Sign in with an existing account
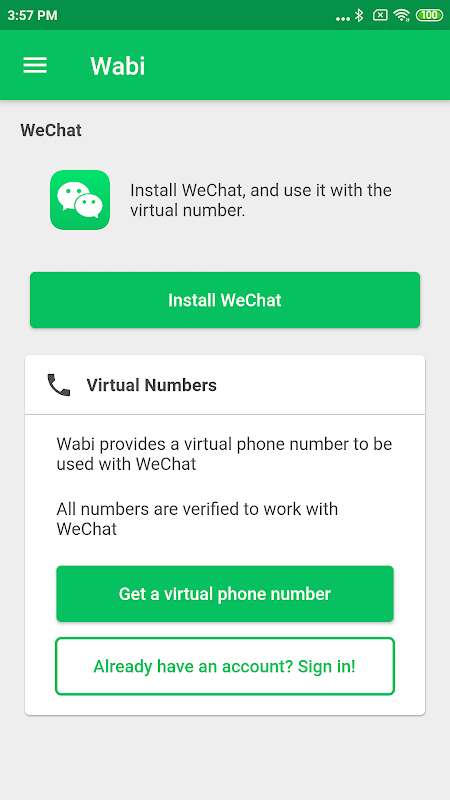 point(225,666)
